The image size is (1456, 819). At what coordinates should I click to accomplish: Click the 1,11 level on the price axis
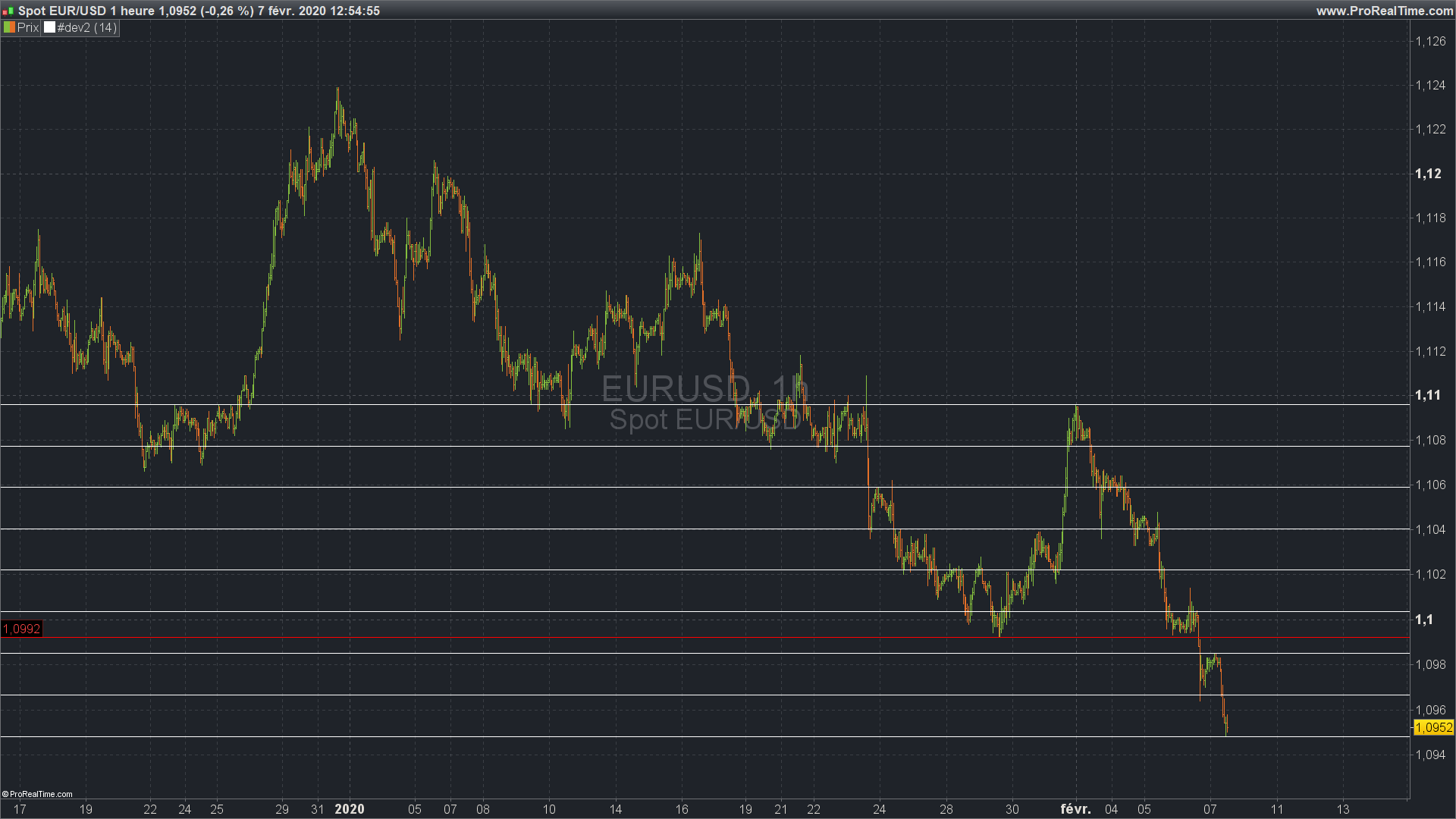1428,395
